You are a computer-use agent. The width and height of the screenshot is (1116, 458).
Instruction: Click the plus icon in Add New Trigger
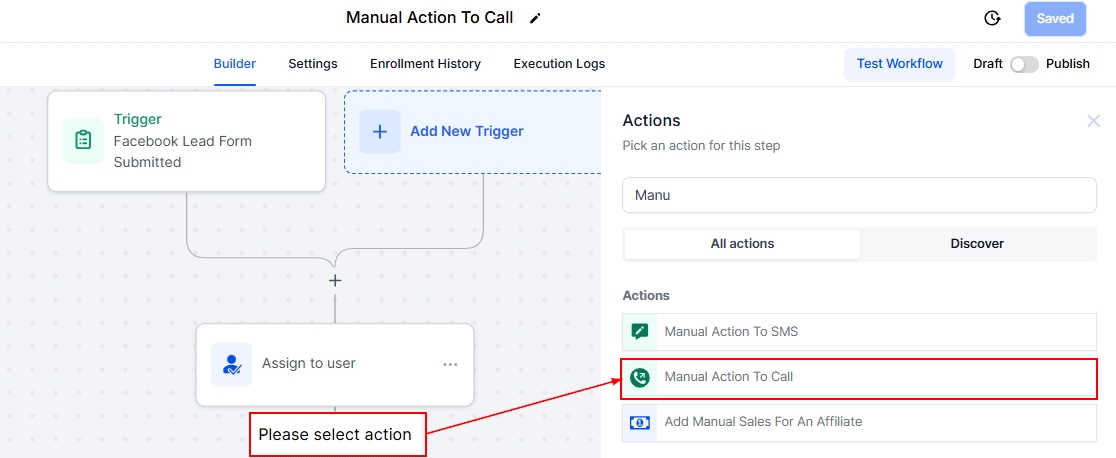click(x=380, y=131)
